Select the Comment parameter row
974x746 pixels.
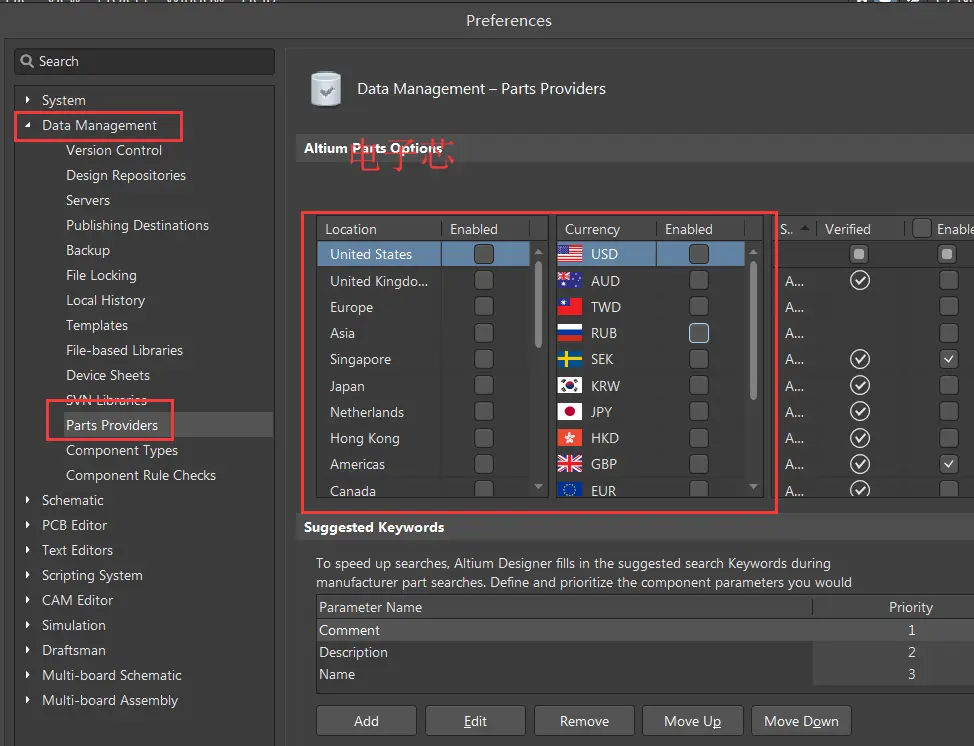click(x=645, y=630)
